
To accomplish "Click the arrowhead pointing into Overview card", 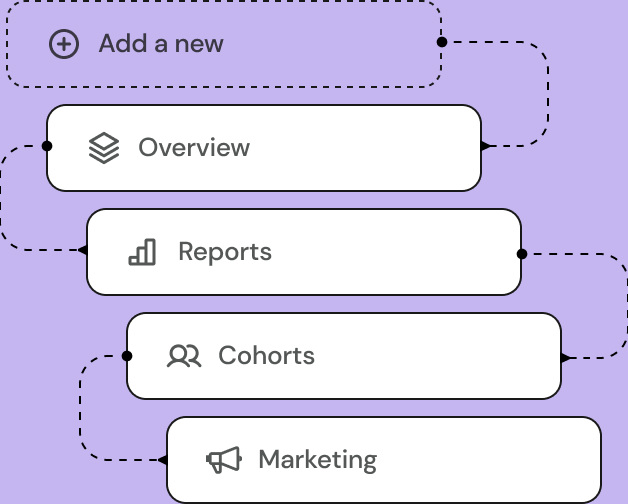I will pos(485,146).
